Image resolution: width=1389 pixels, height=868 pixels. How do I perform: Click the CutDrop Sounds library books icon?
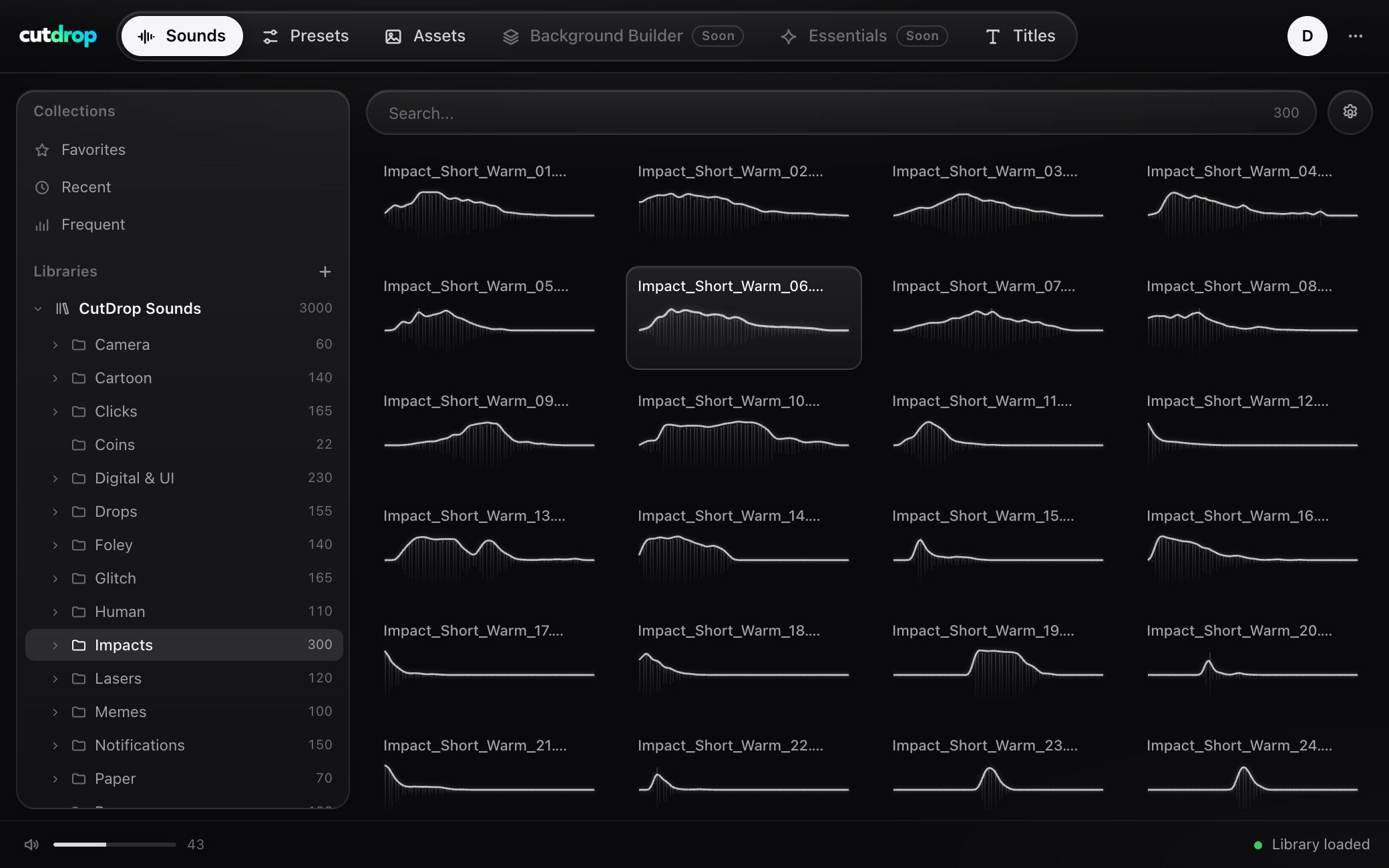click(x=62, y=308)
